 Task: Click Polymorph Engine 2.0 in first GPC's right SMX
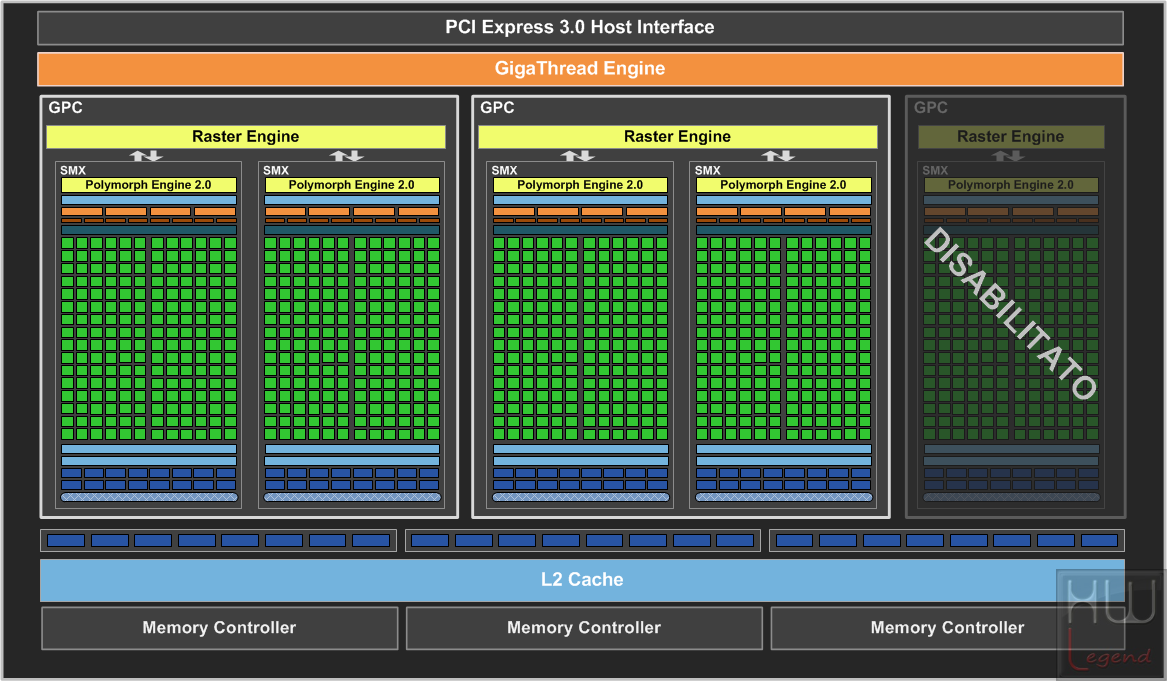pos(352,185)
